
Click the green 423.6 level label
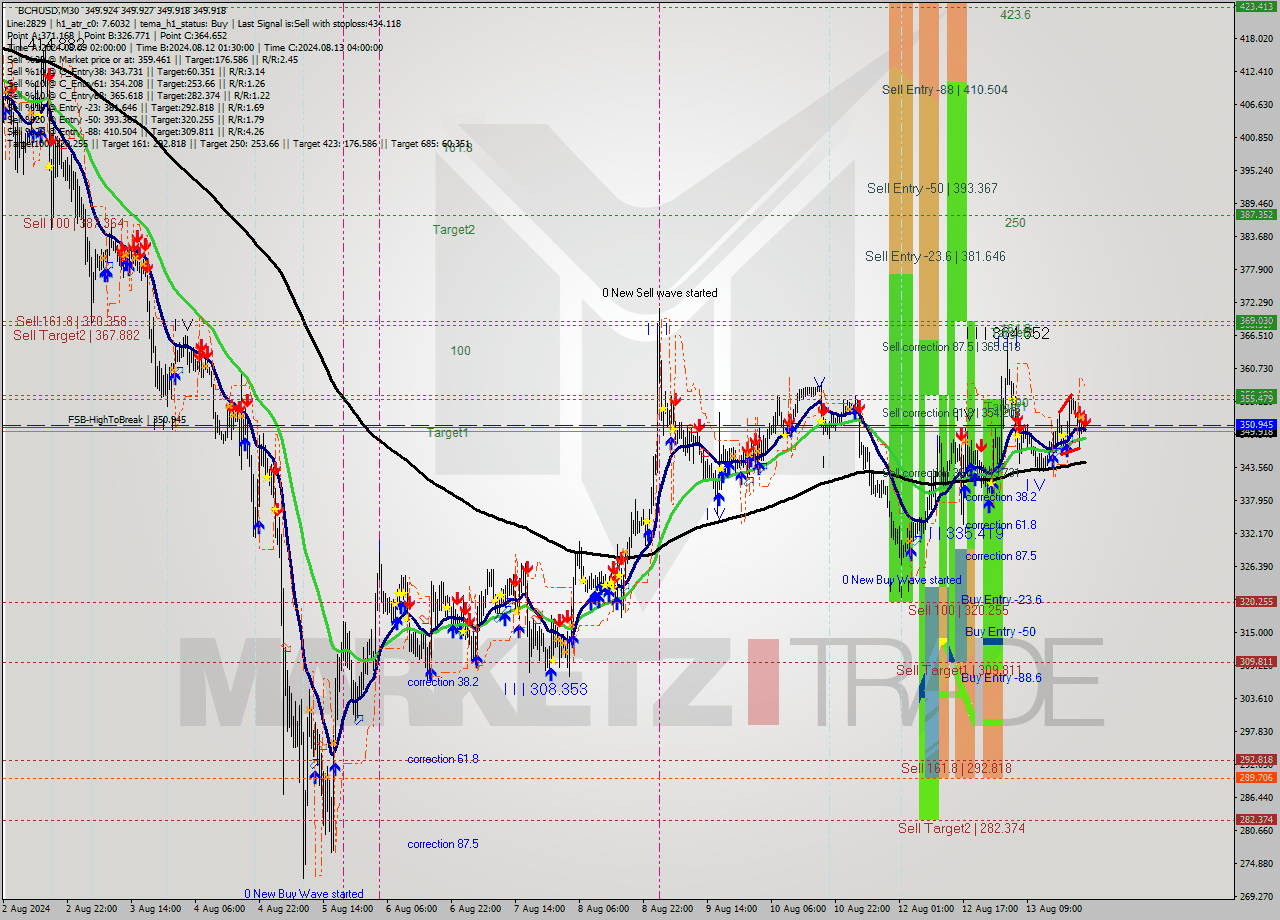click(x=1015, y=15)
